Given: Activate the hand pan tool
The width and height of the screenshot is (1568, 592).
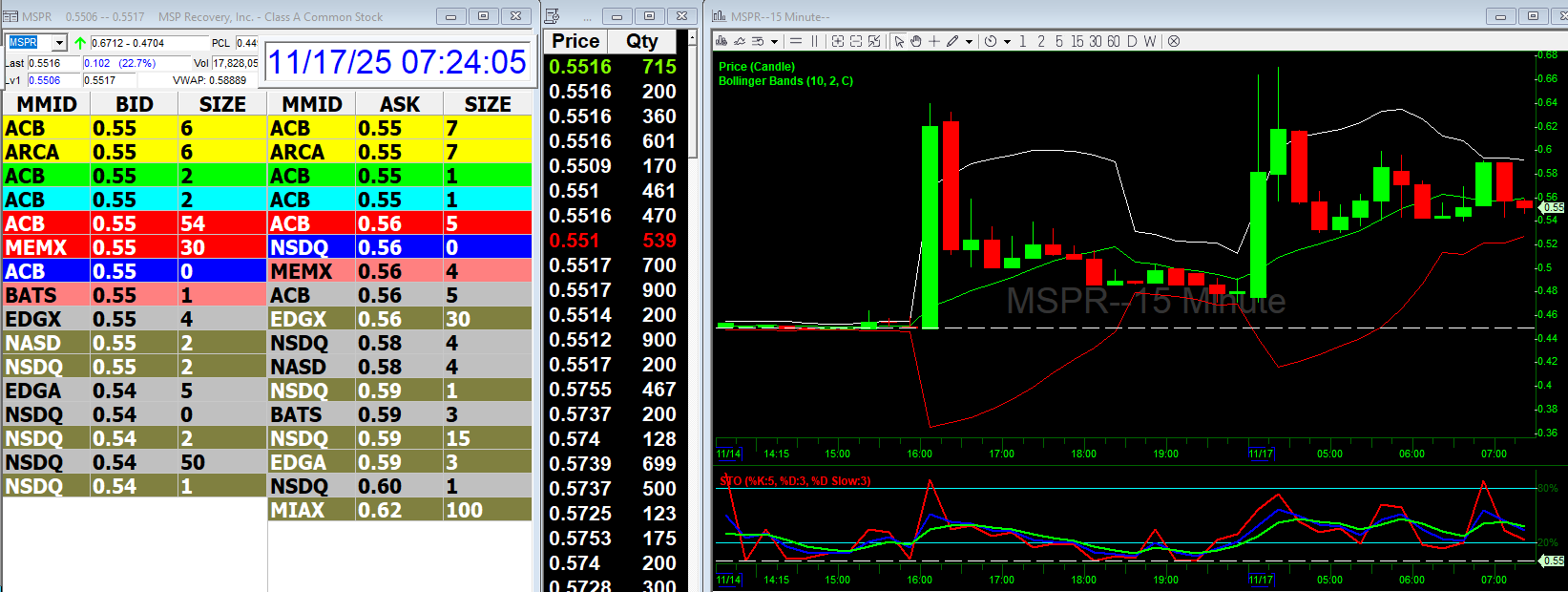Looking at the screenshot, I should click(x=916, y=41).
